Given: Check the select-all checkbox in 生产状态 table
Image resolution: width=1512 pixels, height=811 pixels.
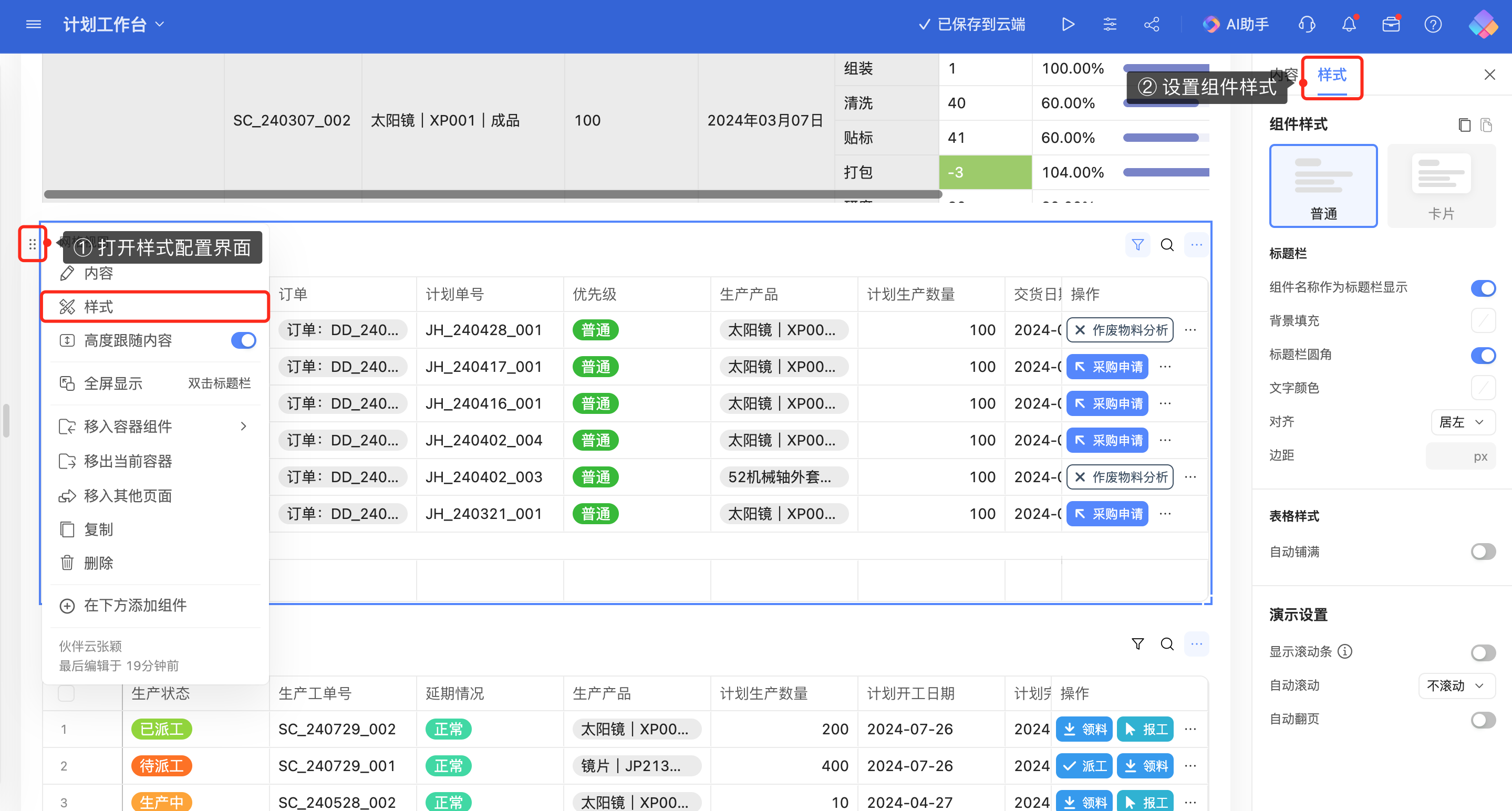Looking at the screenshot, I should 66,694.
